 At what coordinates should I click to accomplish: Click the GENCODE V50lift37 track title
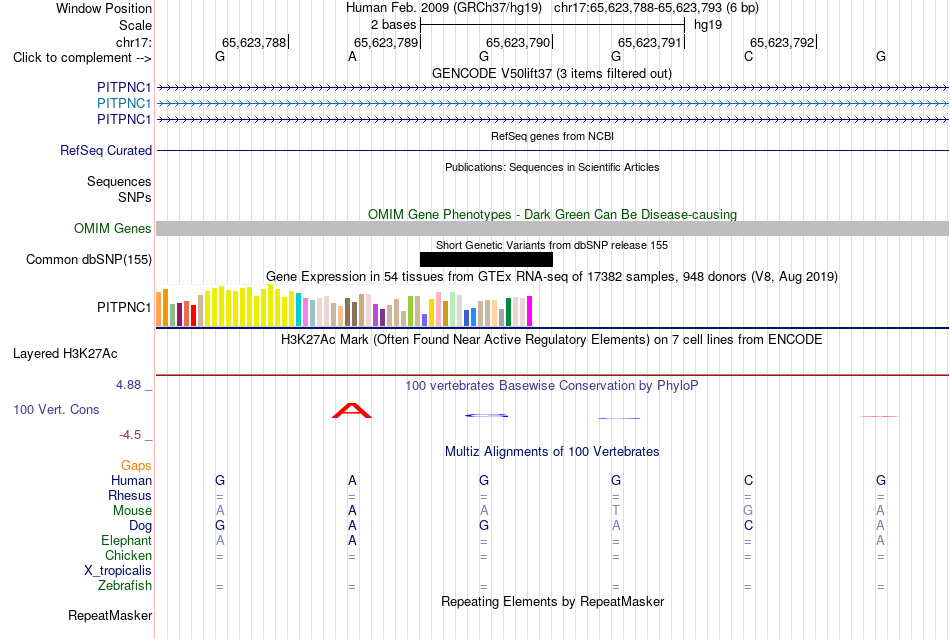pyautogui.click(x=552, y=73)
